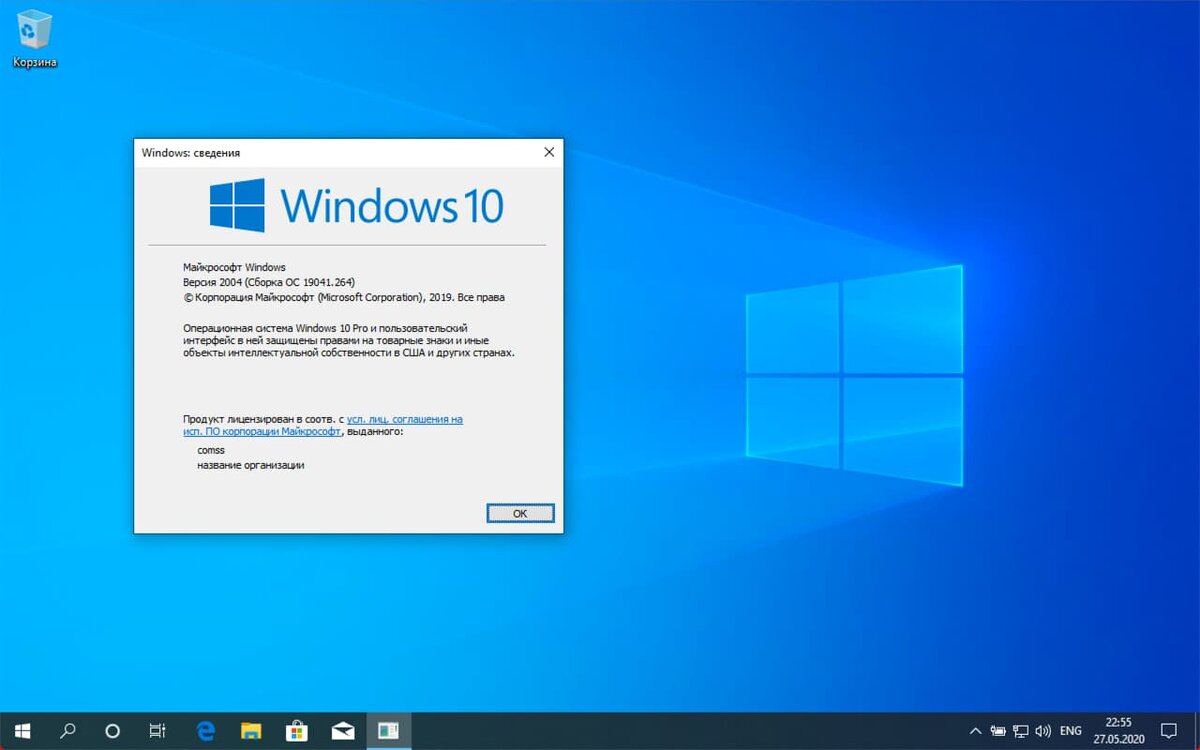
Task: Click the 'название организации' text
Action: pyautogui.click(x=250, y=465)
